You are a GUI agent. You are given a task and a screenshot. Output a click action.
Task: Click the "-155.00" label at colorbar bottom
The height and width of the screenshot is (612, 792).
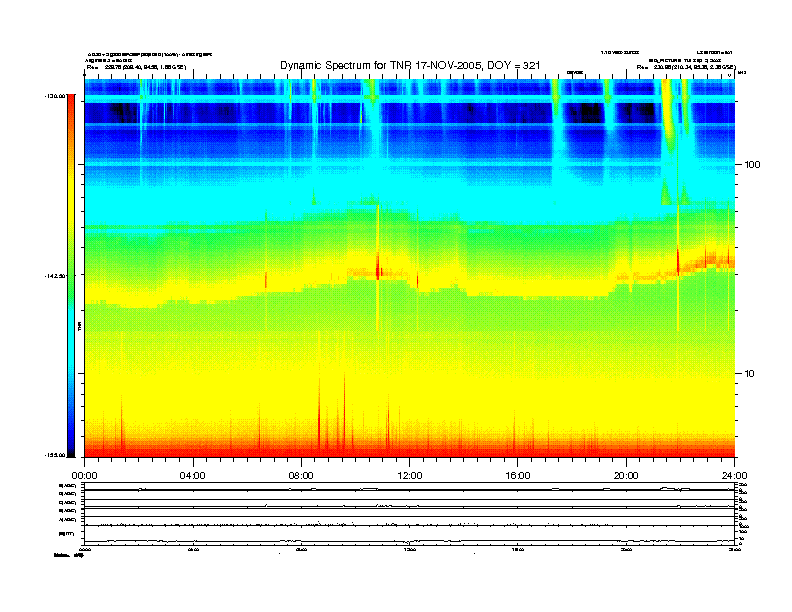coord(55,455)
